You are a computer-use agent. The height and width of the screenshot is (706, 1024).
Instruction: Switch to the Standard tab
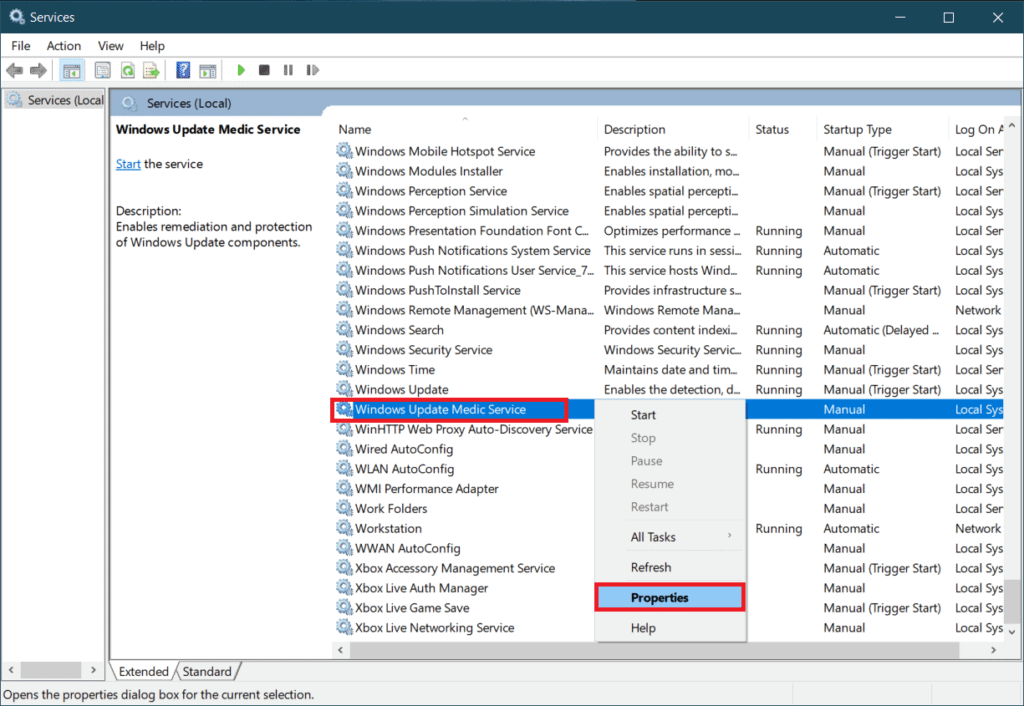click(x=207, y=671)
